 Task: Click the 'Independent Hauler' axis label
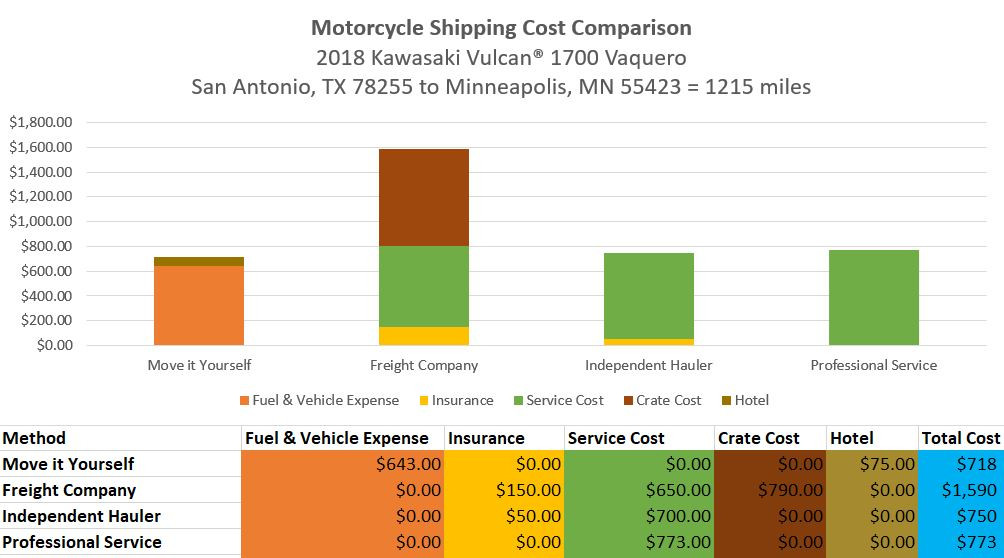click(649, 365)
